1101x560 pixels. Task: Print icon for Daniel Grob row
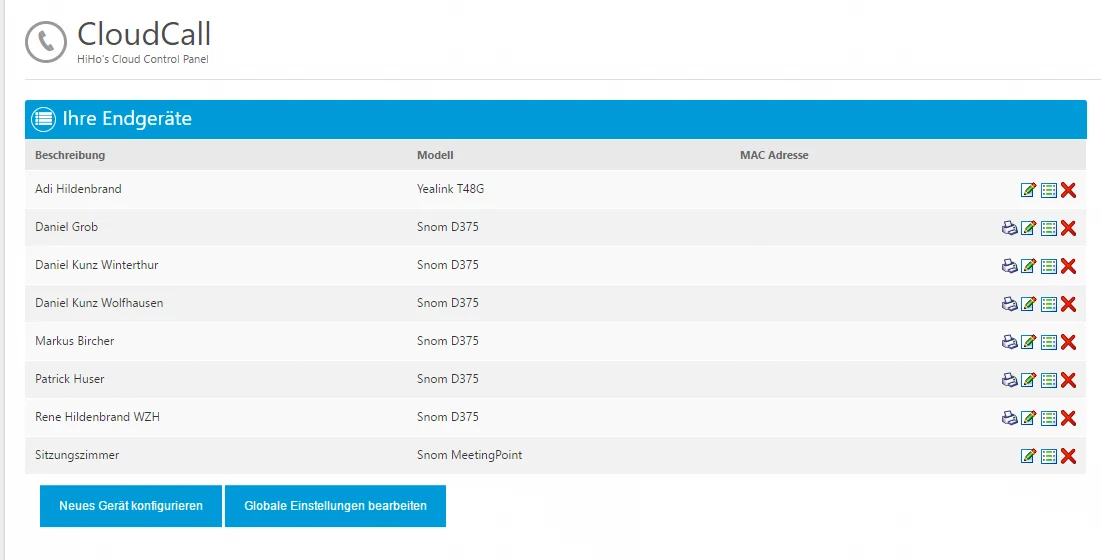click(x=1009, y=228)
